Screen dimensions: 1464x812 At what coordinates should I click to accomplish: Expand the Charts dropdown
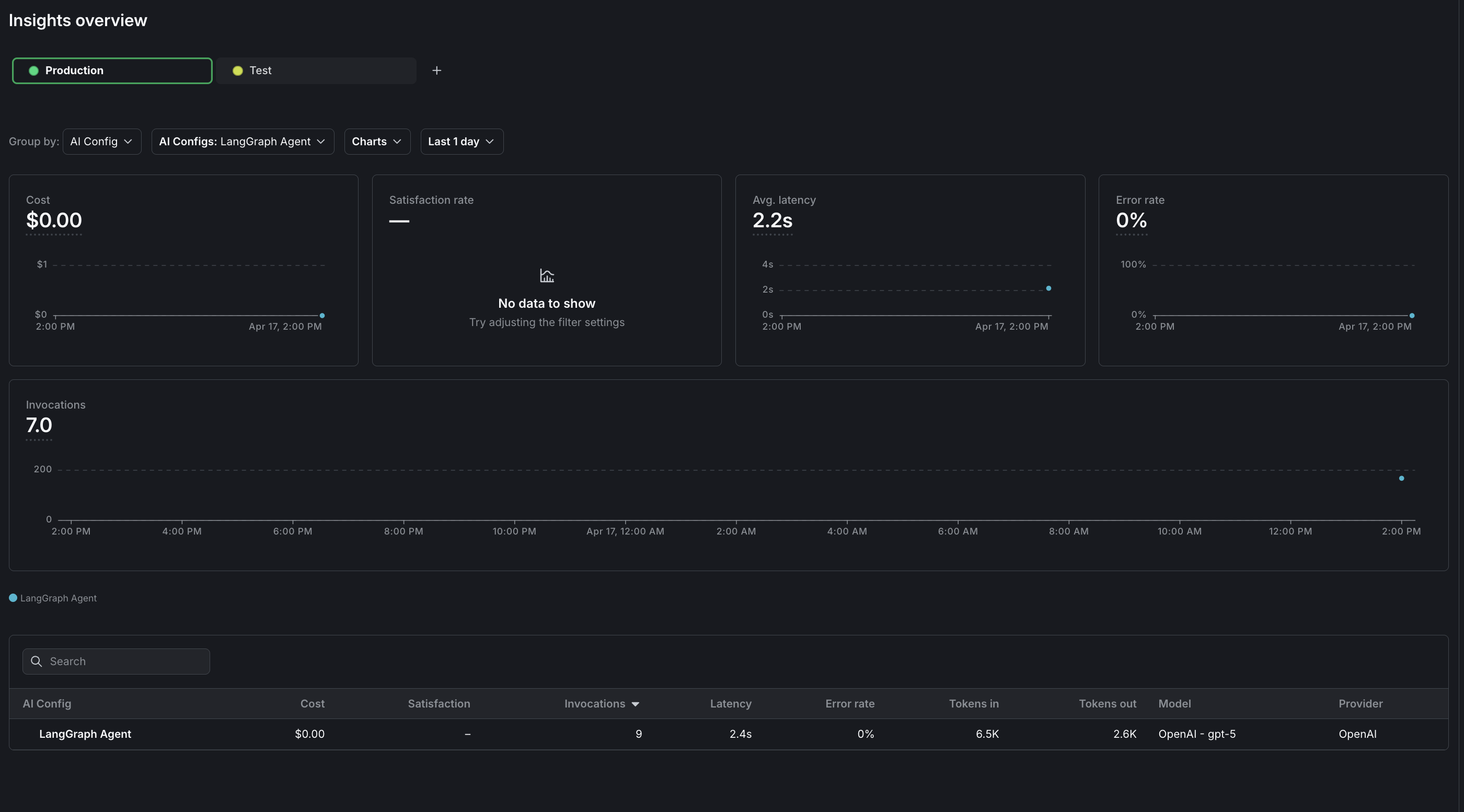(x=376, y=142)
